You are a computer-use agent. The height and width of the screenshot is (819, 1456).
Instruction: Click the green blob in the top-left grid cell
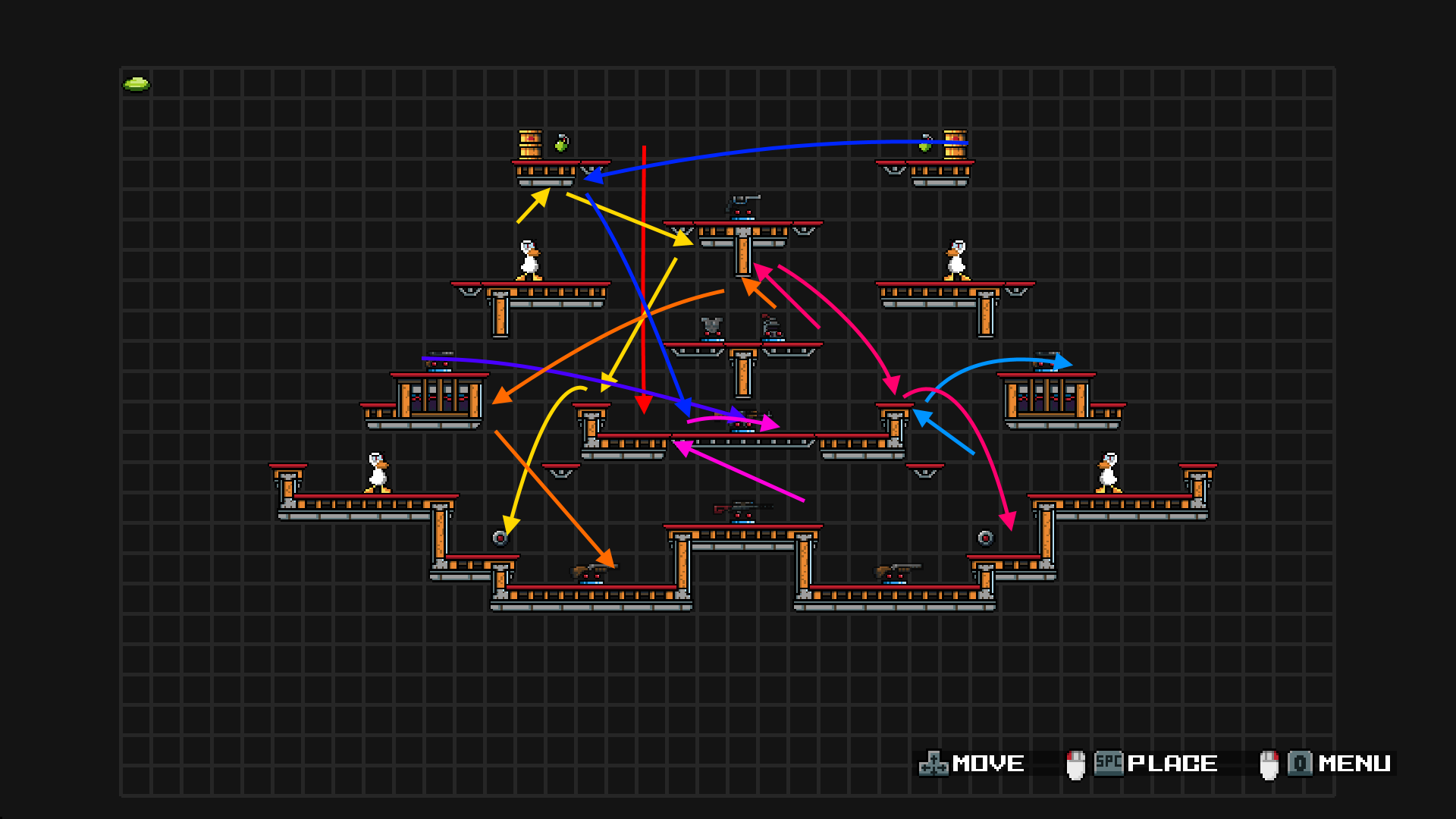click(x=136, y=84)
